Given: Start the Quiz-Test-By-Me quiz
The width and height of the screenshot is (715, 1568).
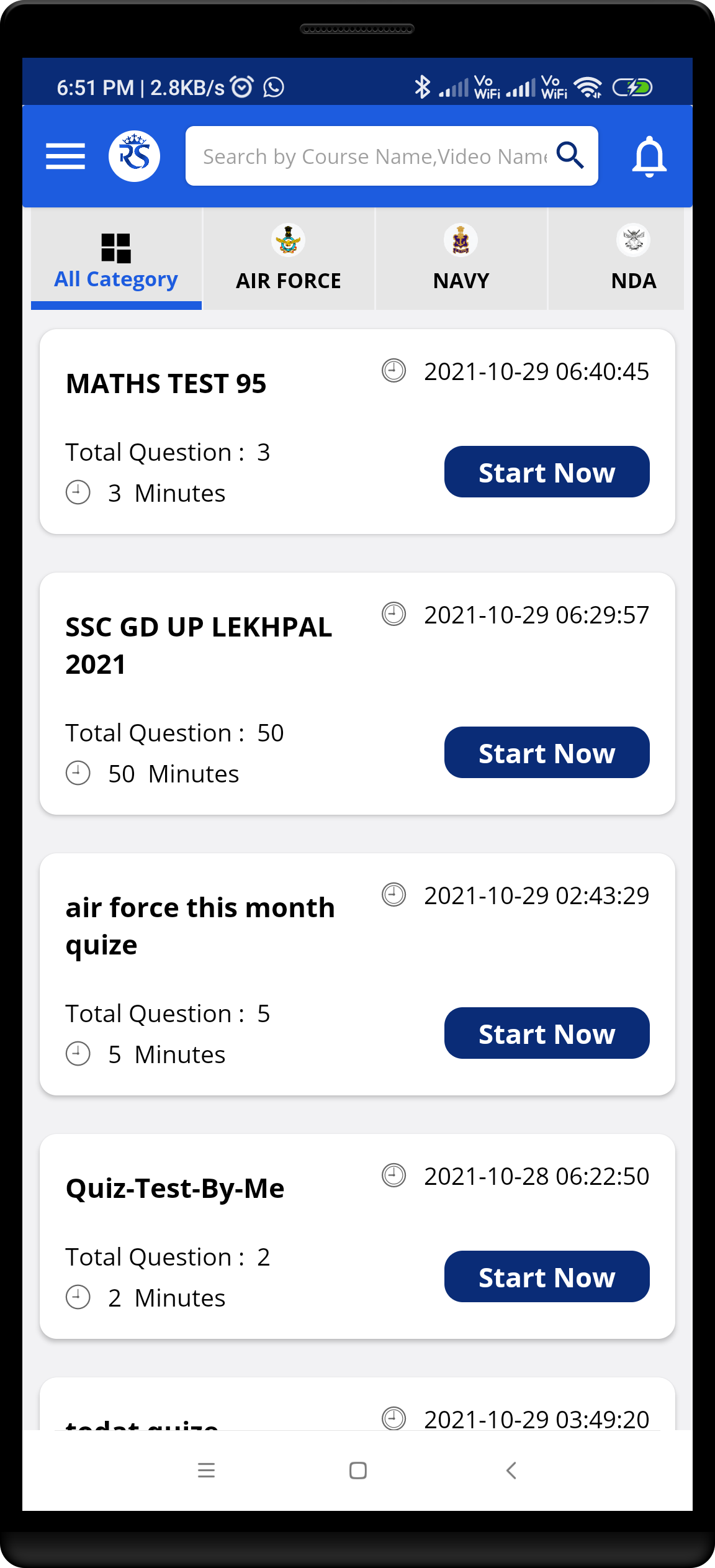Looking at the screenshot, I should (546, 1277).
